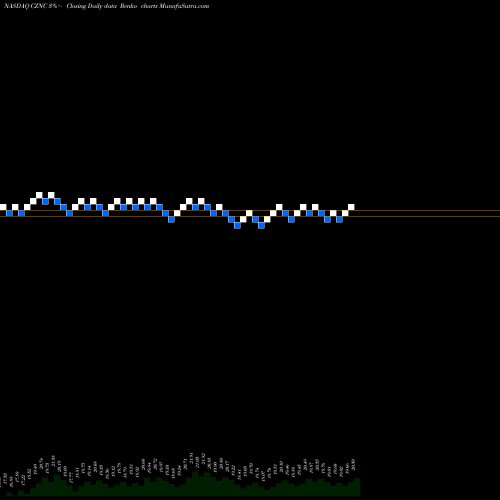The image size is (500, 500).
Task: Click the 21.52 price label
Action: (203, 458)
